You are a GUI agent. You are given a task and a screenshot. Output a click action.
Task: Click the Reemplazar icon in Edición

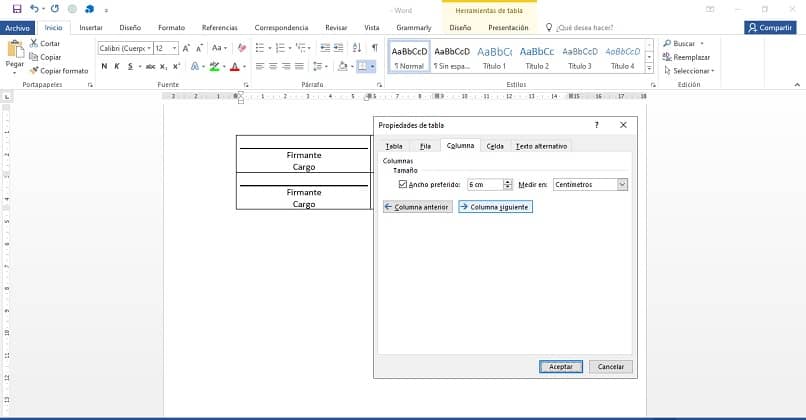click(667, 57)
